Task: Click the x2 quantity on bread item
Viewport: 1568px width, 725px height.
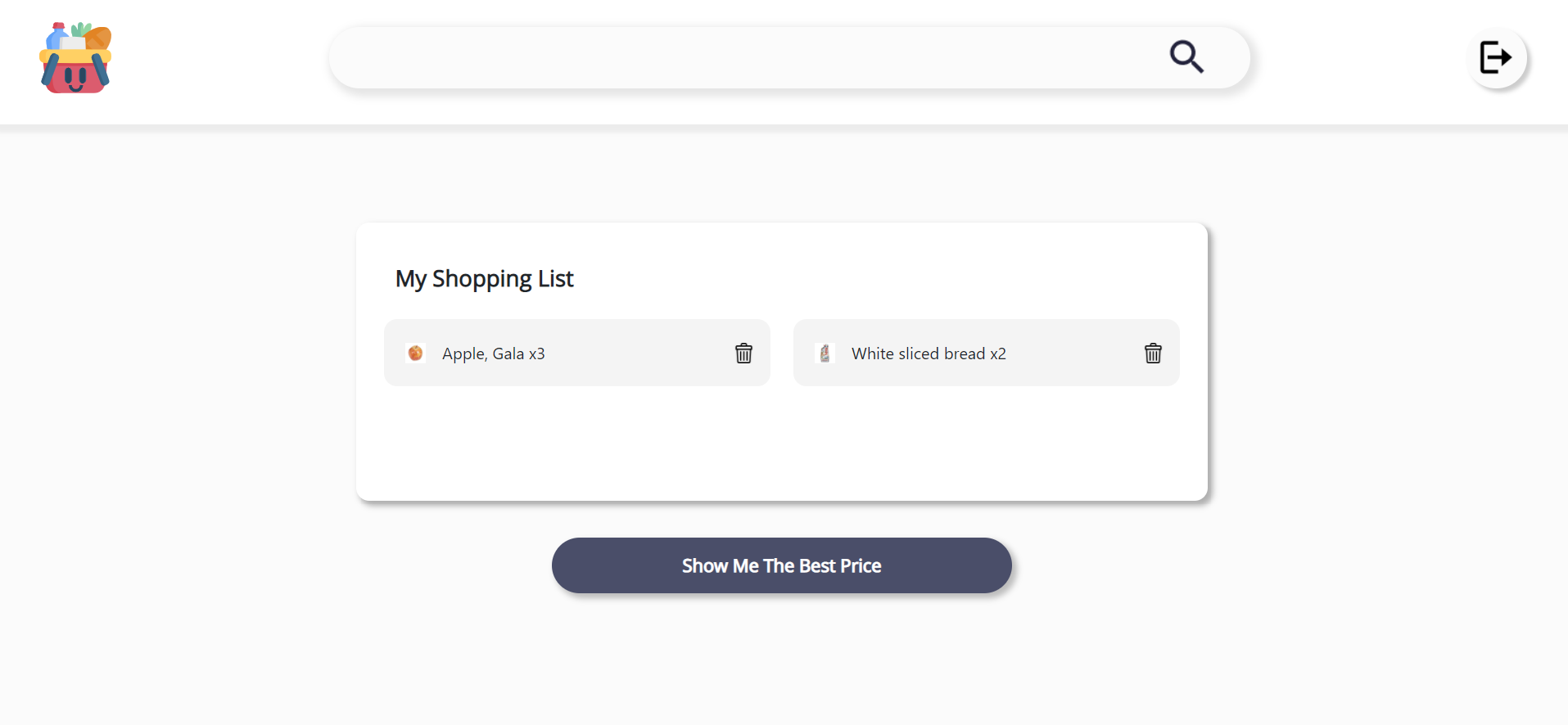Action: (x=998, y=353)
